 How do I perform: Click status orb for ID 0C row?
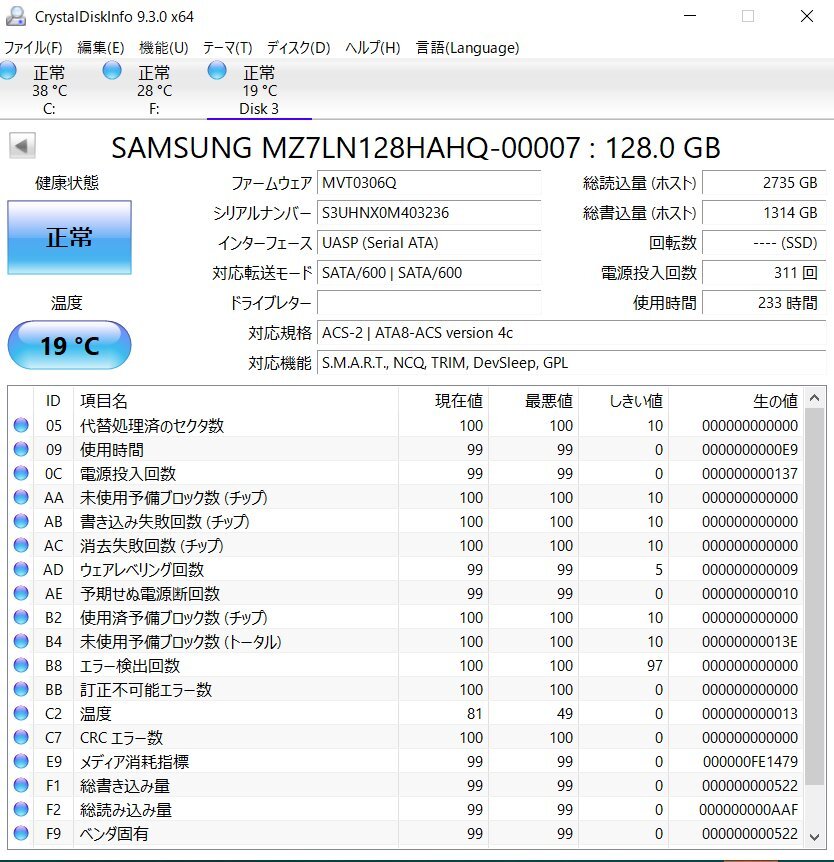point(21,473)
